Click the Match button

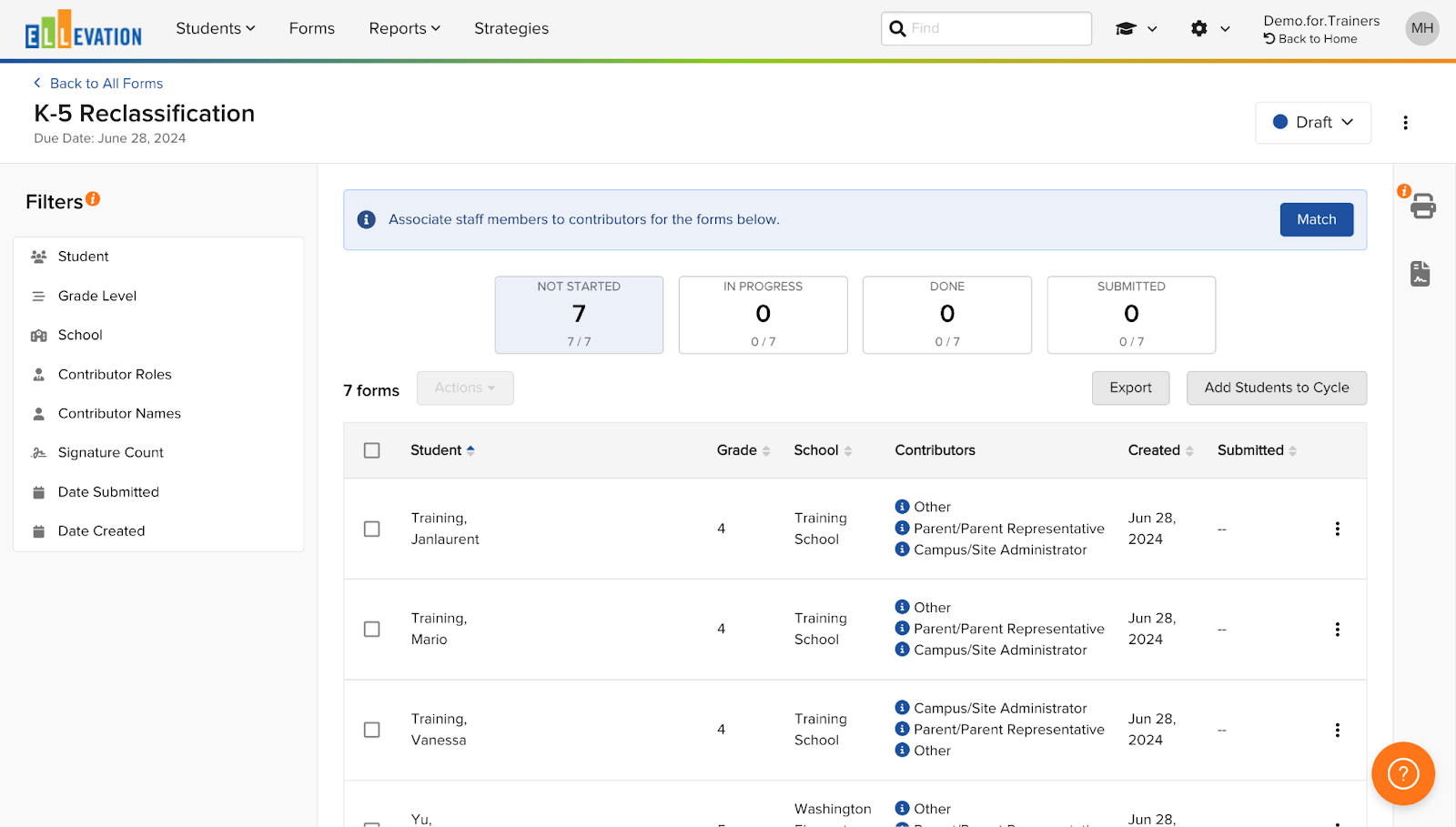coord(1316,219)
